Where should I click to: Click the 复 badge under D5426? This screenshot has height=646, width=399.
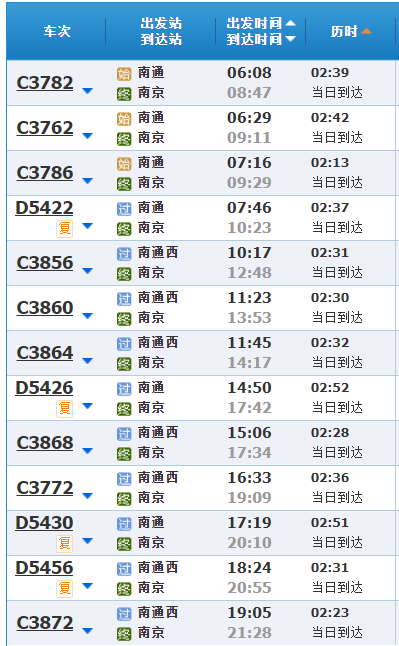(65, 409)
